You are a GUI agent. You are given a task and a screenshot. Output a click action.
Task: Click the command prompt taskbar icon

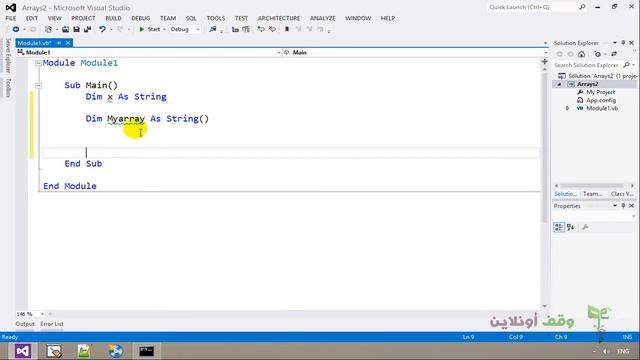(x=146, y=351)
